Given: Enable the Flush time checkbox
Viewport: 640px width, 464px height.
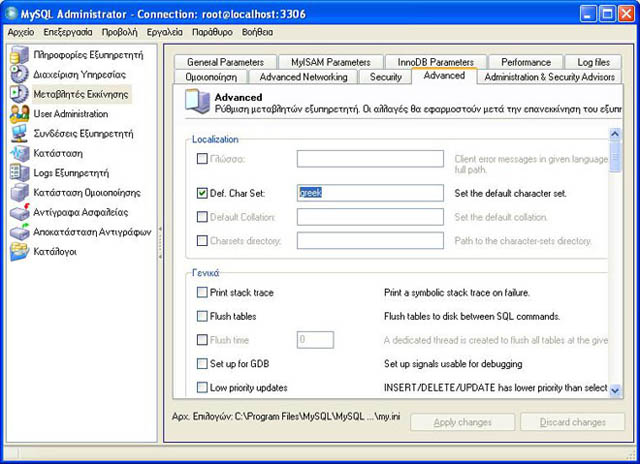Looking at the screenshot, I should (x=202, y=340).
